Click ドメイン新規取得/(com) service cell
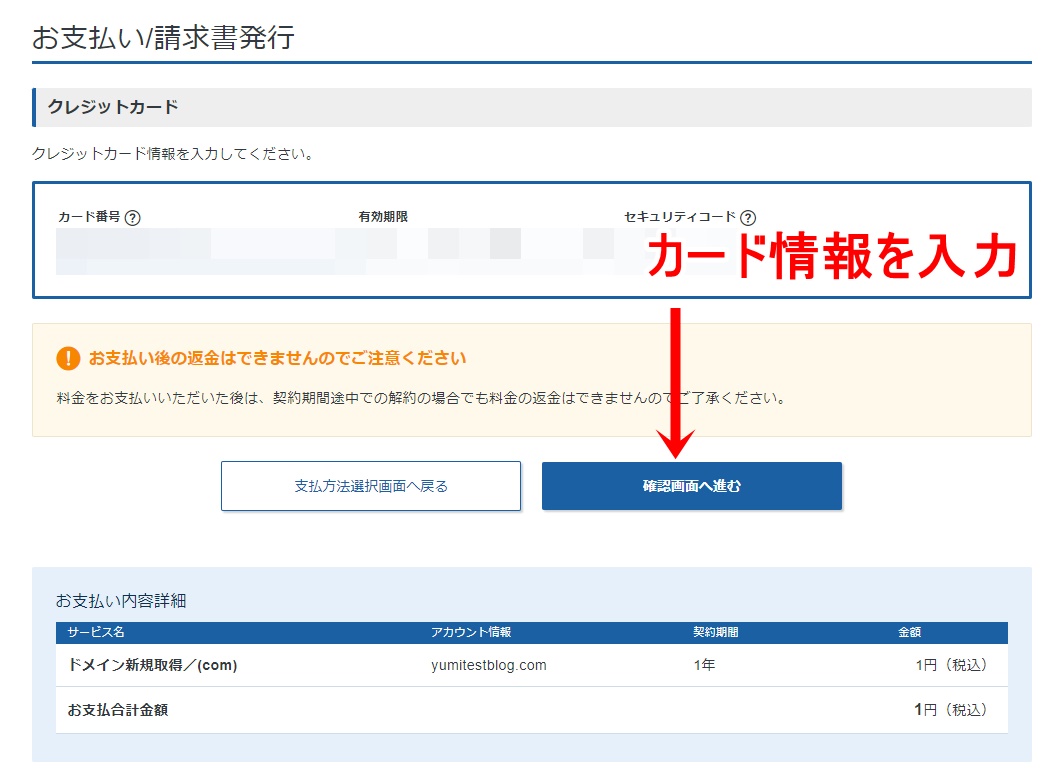The image size is (1049, 781). 153,665
